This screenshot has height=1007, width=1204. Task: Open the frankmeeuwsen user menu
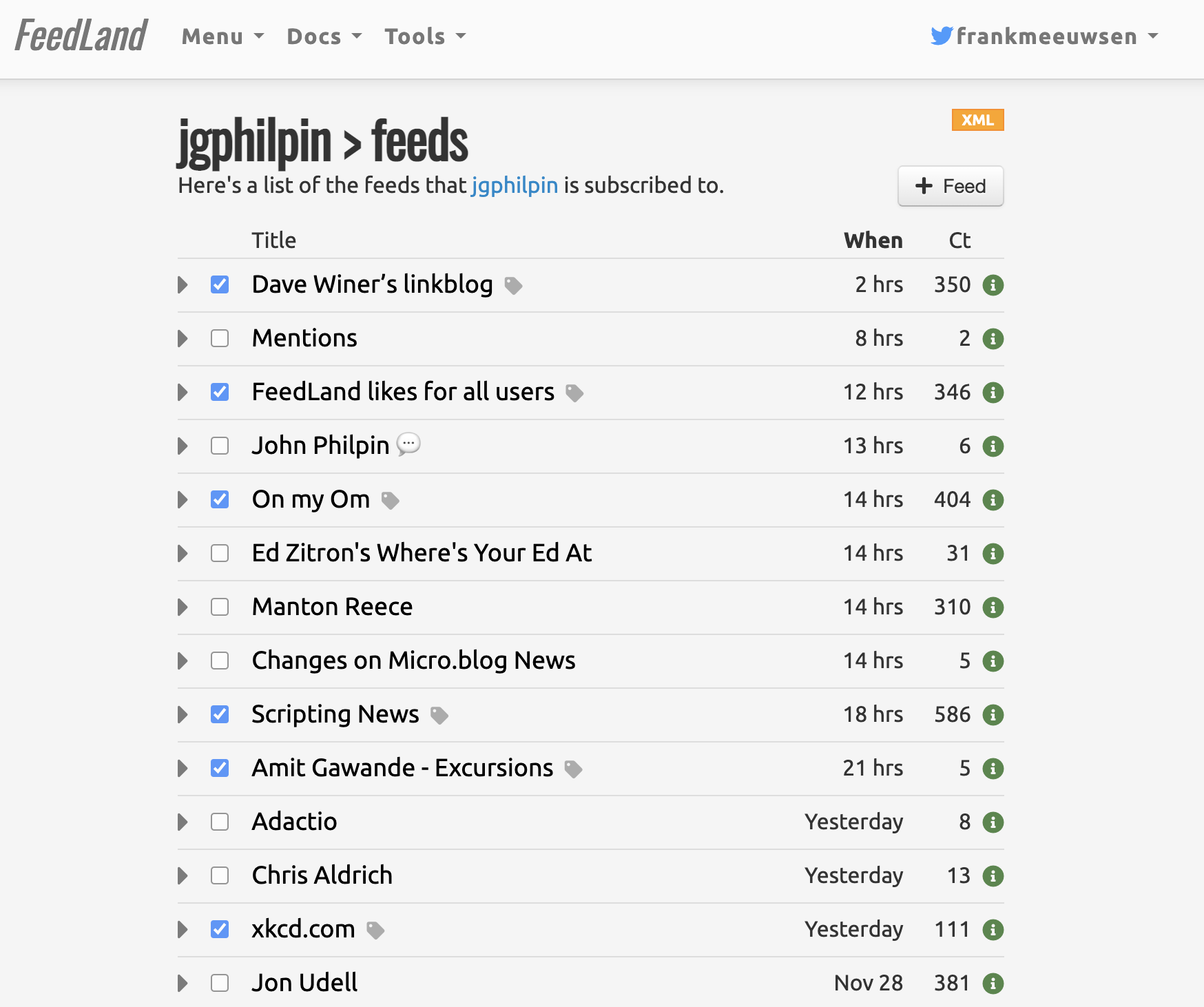point(1045,37)
